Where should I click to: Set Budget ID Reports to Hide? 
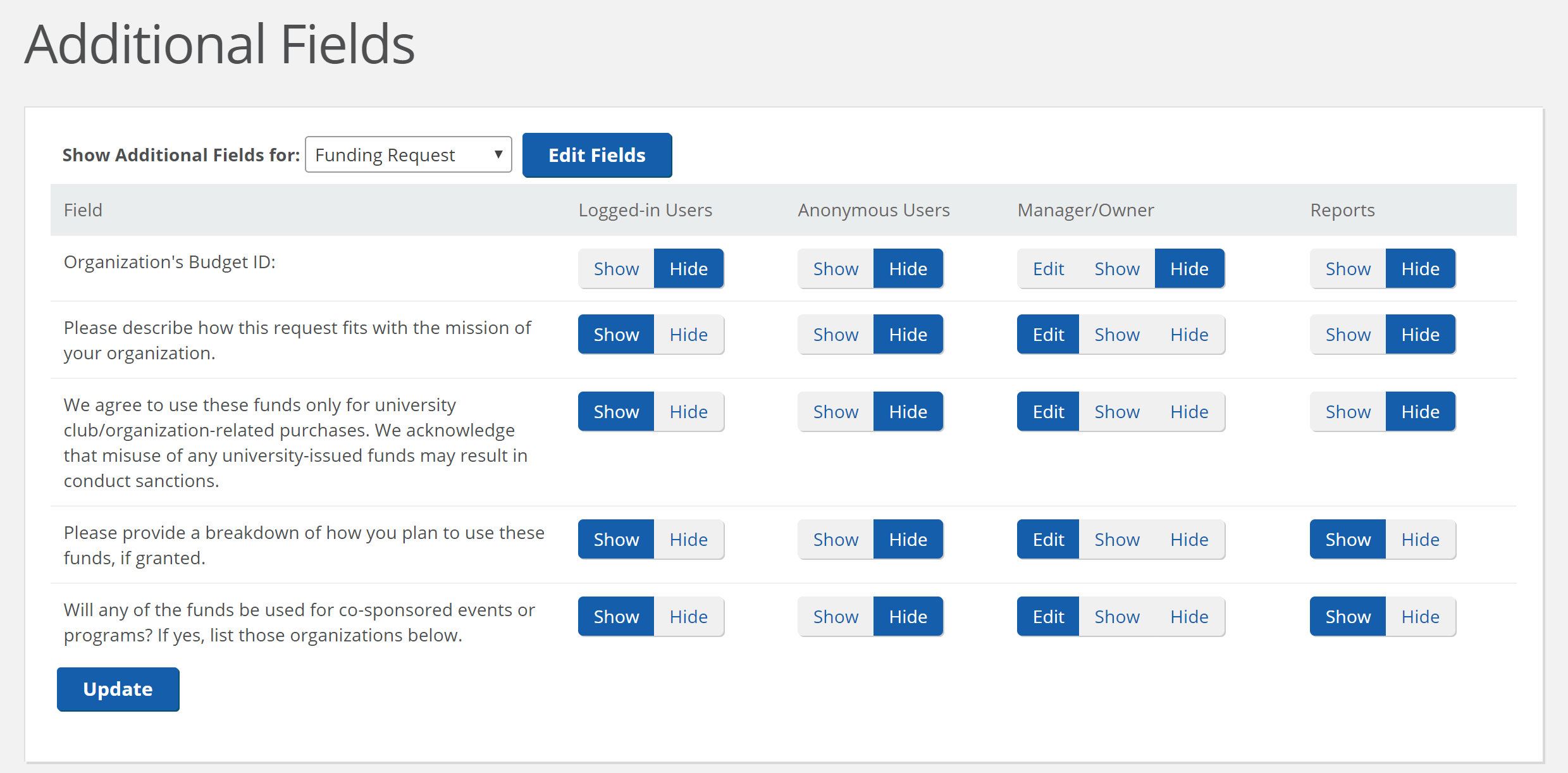1421,269
